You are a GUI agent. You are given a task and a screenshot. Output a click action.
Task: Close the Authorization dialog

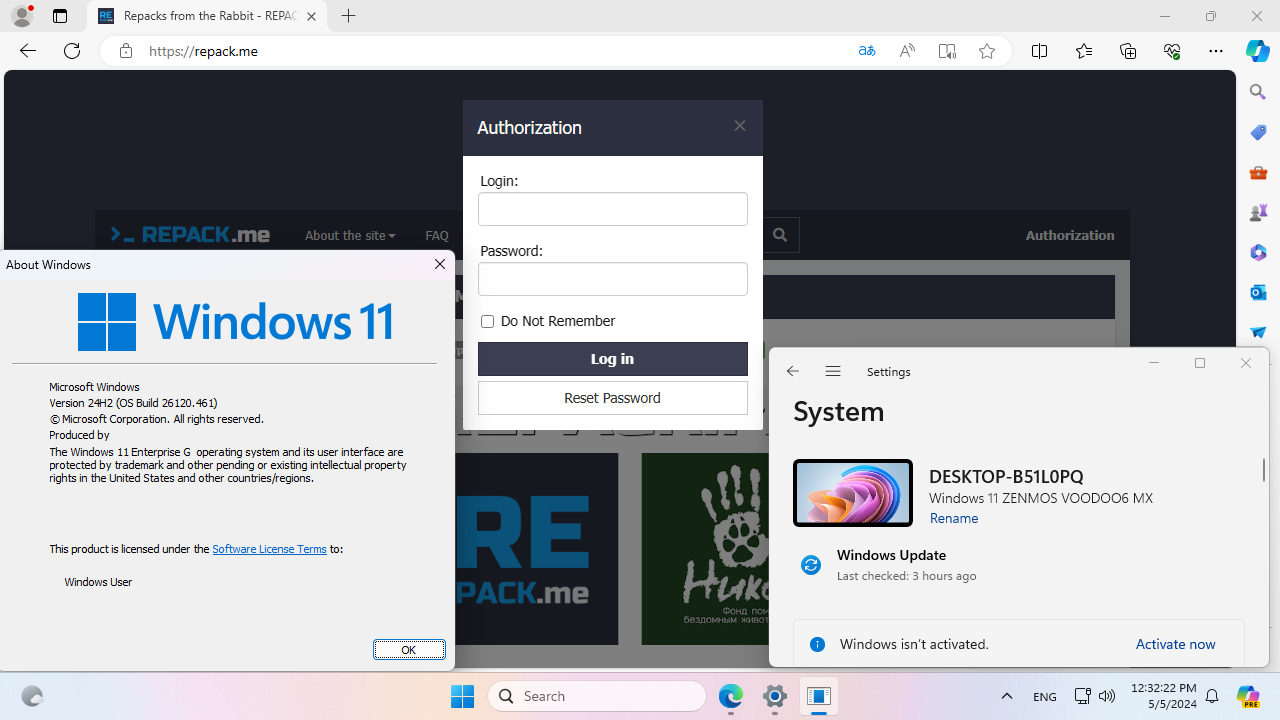tap(740, 126)
